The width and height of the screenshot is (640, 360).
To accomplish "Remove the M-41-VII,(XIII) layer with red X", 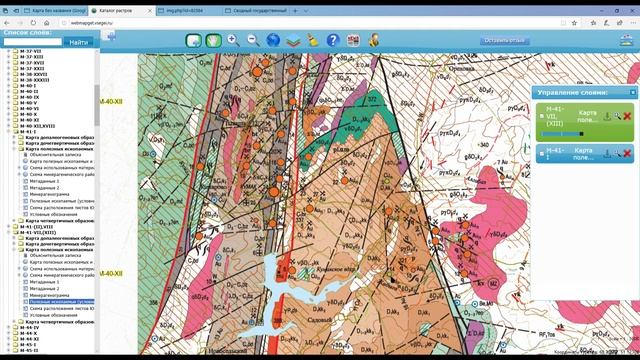I will 627,116.
